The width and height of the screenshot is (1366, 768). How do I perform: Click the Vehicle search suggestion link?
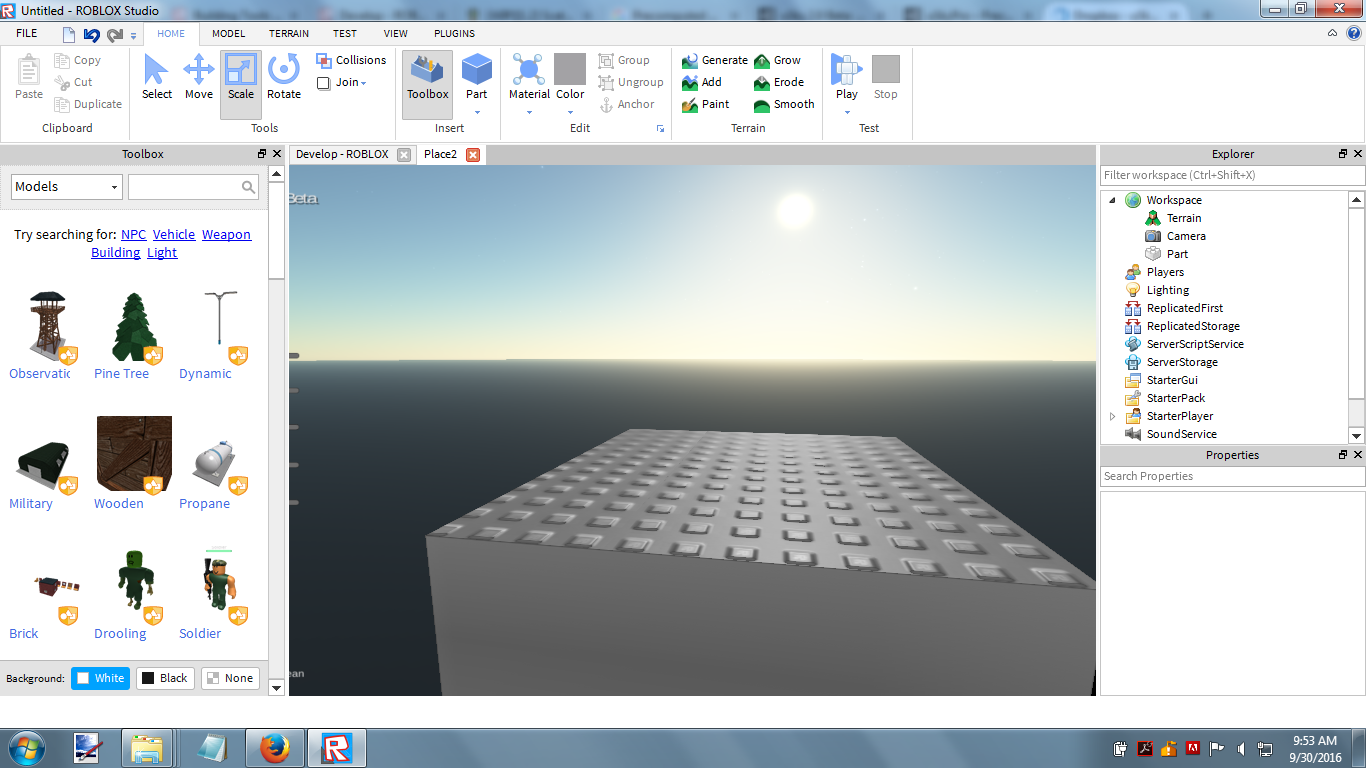[x=174, y=234]
